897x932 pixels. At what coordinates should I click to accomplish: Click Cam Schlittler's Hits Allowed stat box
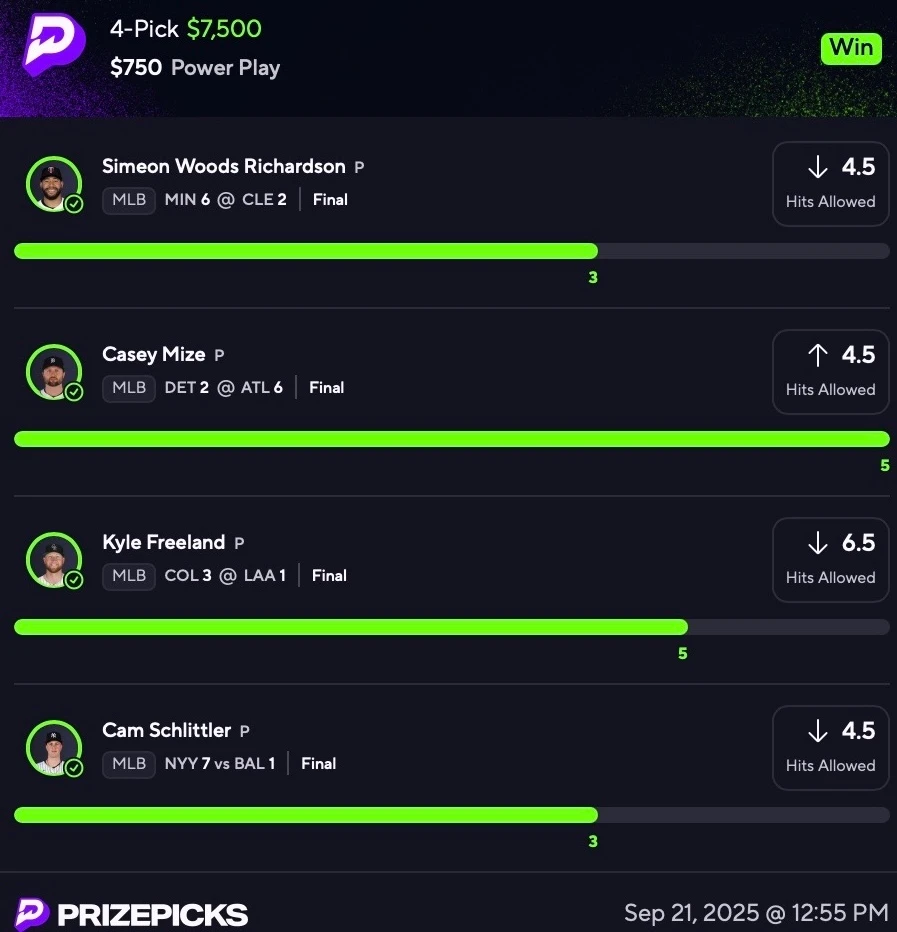830,748
